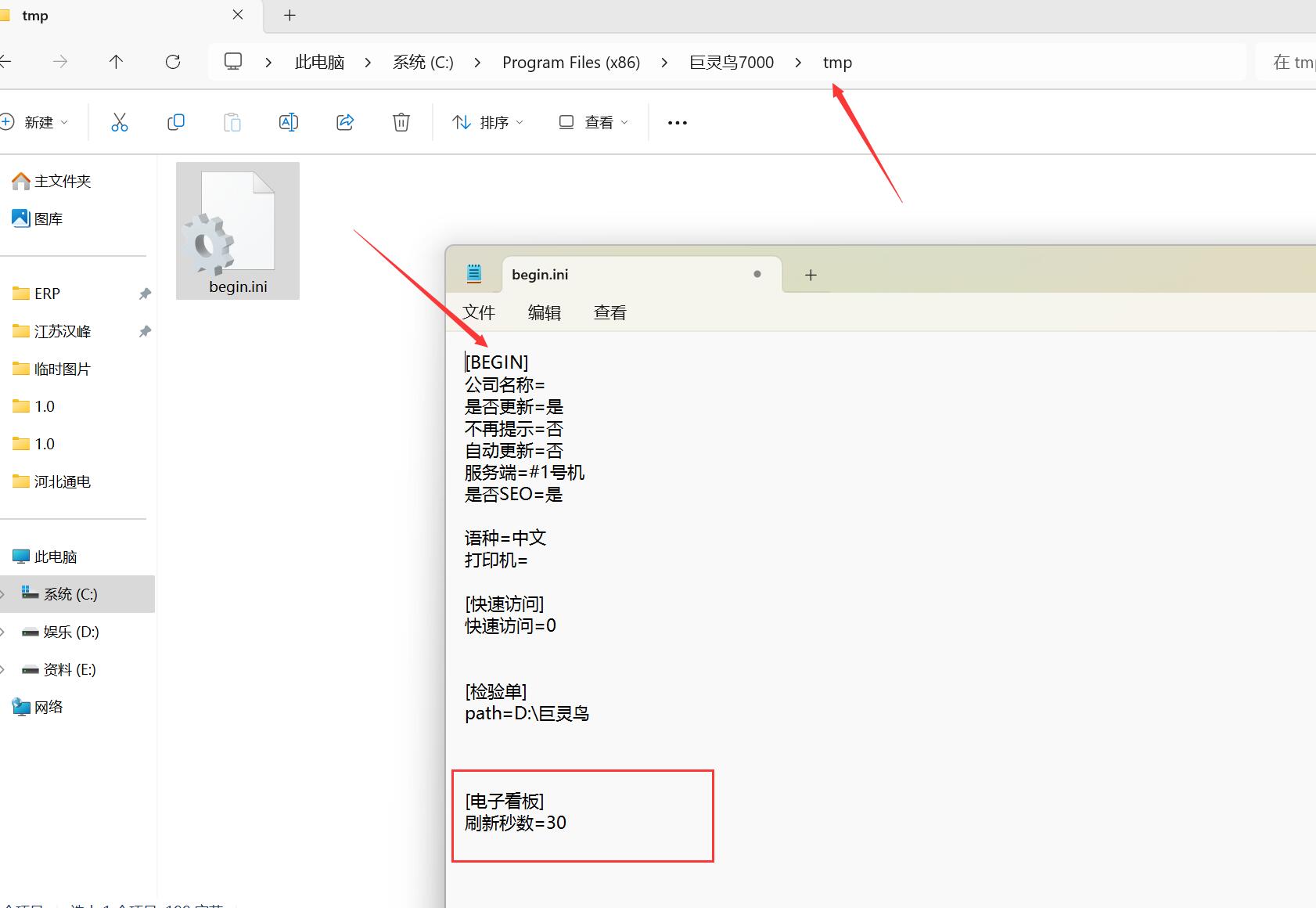Click the Copy icon in toolbar
This screenshot has height=908, width=1316.
click(176, 122)
